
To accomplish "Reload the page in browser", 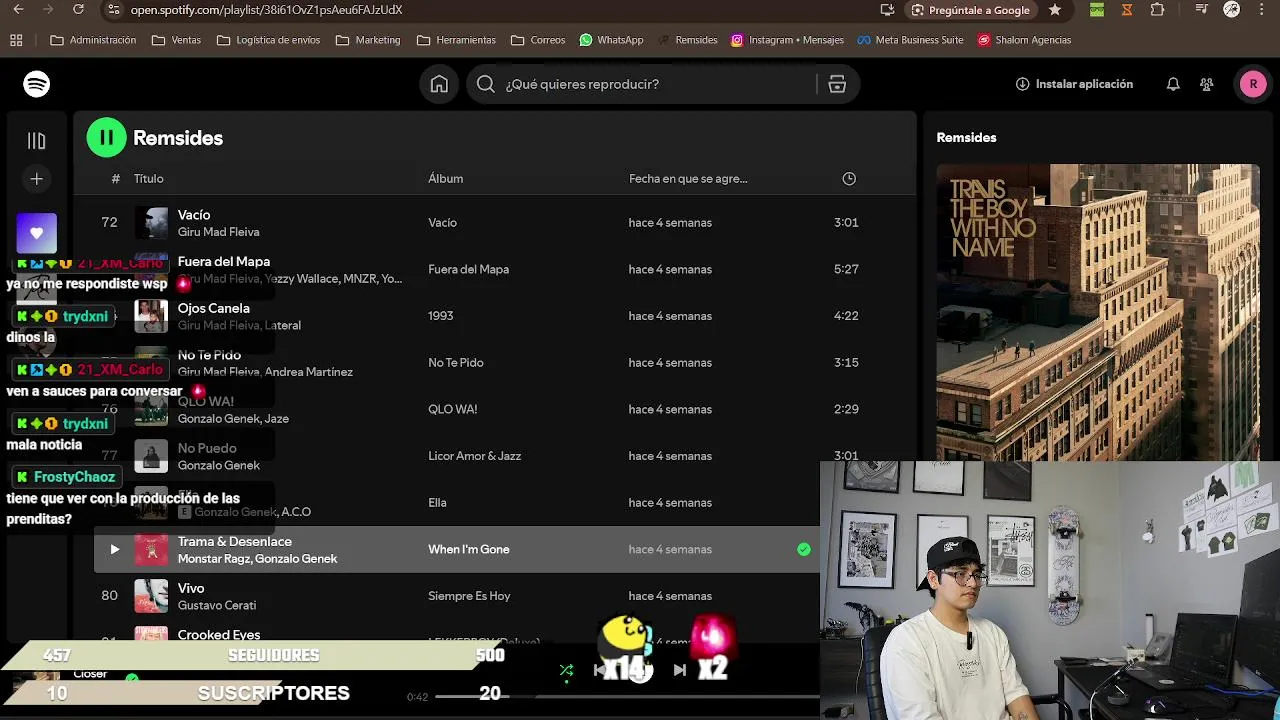I will pos(79,10).
